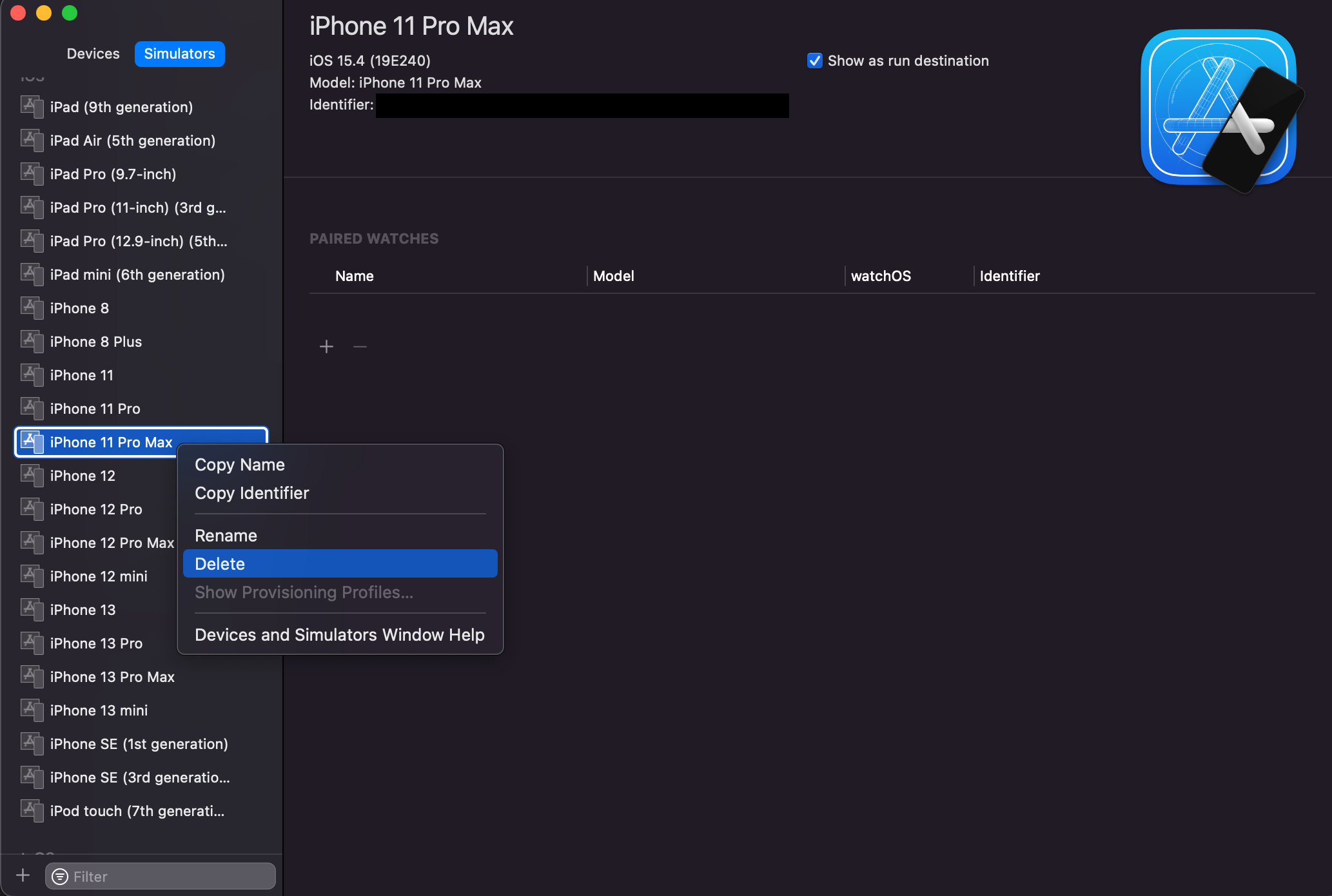
Task: Click the iPad Pro (9.7-inch) simulator icon
Action: (x=32, y=173)
